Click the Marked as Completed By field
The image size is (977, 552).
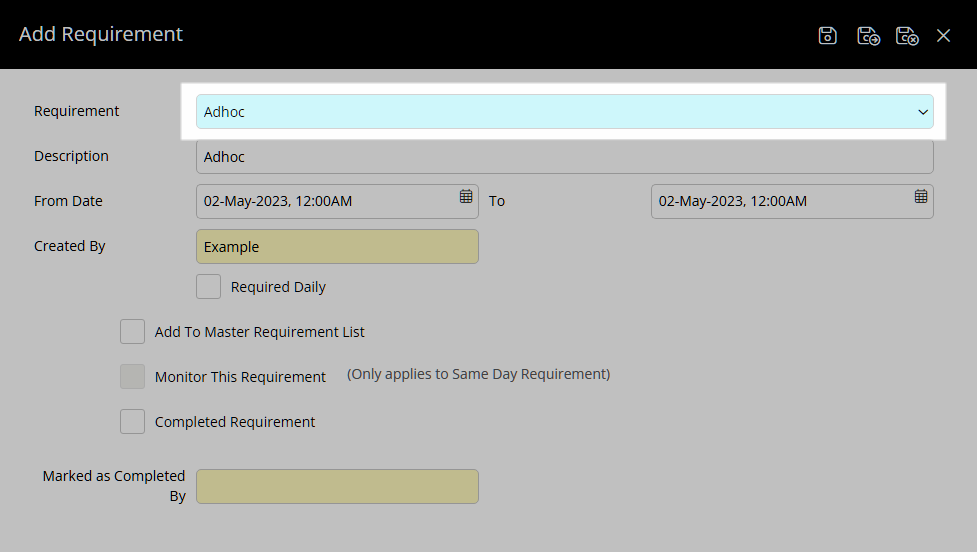[337, 487]
